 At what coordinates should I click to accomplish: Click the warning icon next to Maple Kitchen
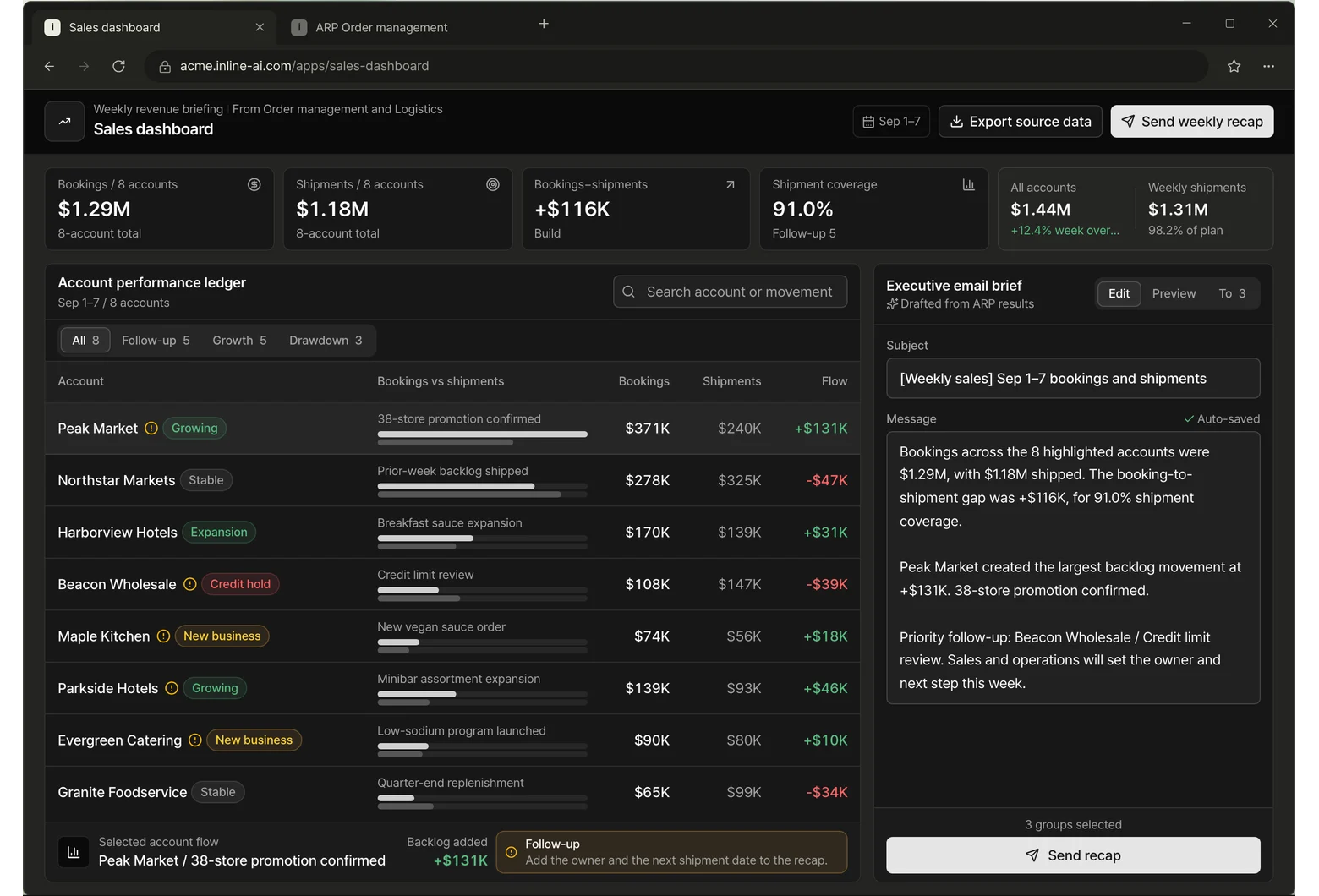[x=163, y=636]
